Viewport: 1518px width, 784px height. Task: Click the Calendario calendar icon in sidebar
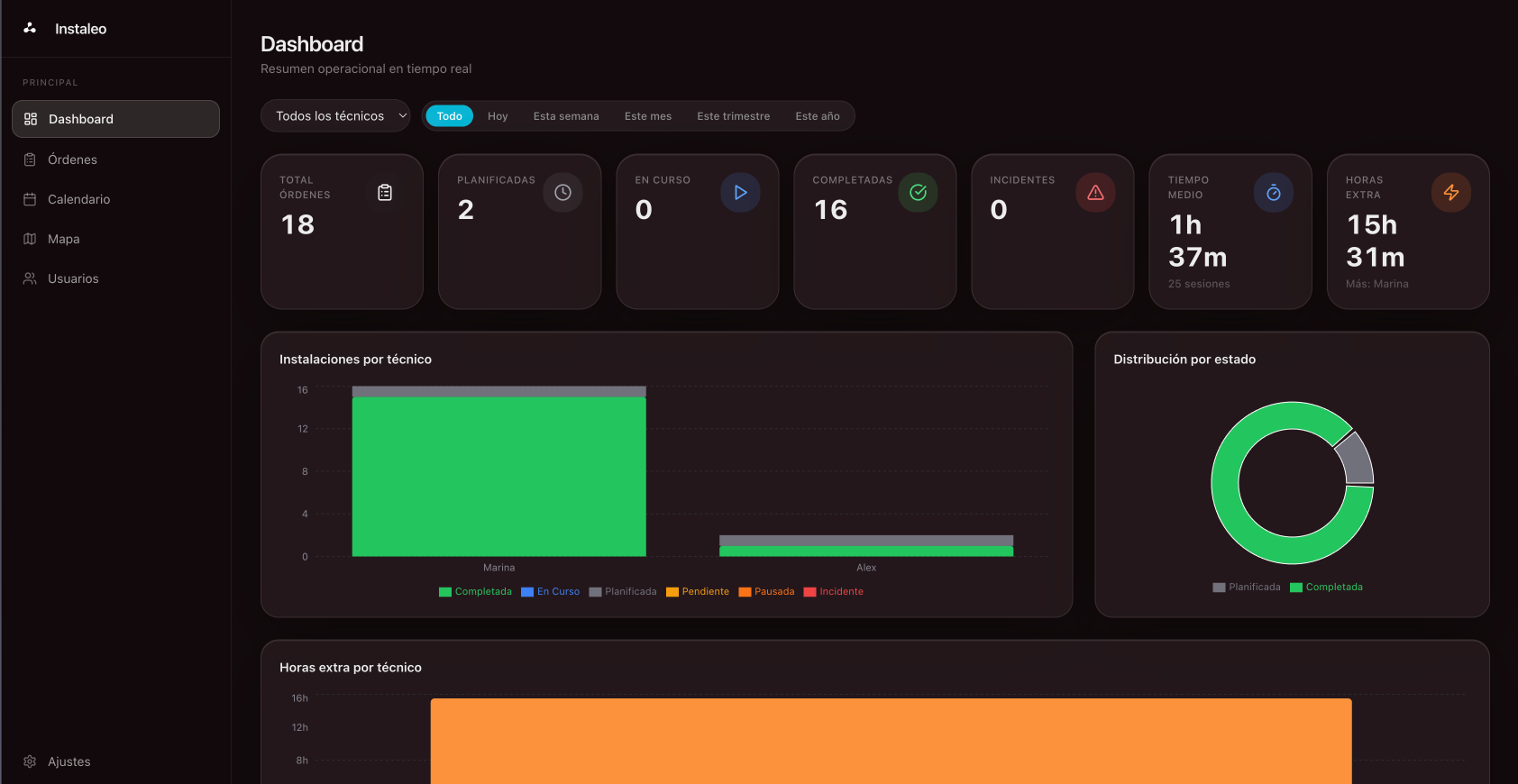pyautogui.click(x=30, y=199)
